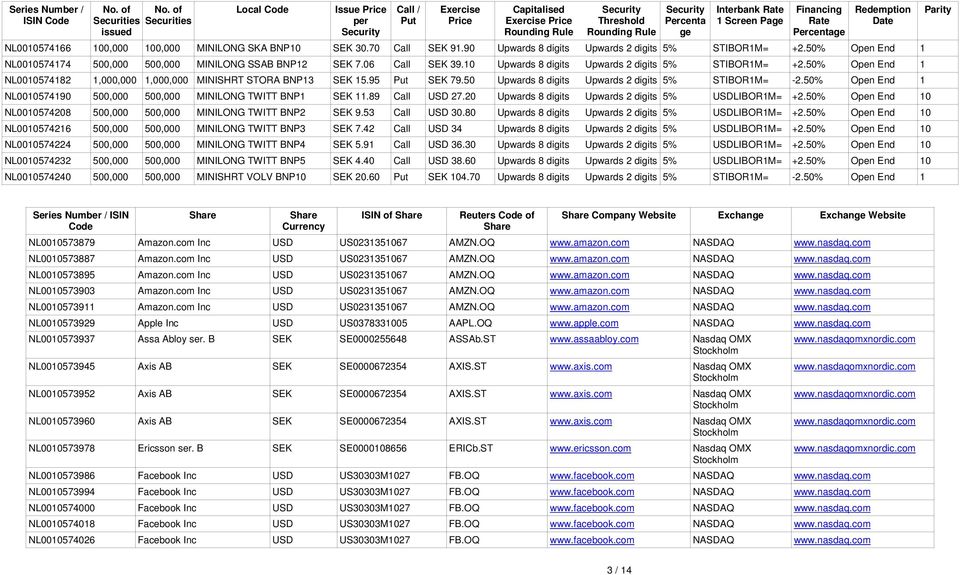The image size is (960, 575).
Task: Select issue price SEK 15.95
Action: tap(356, 80)
